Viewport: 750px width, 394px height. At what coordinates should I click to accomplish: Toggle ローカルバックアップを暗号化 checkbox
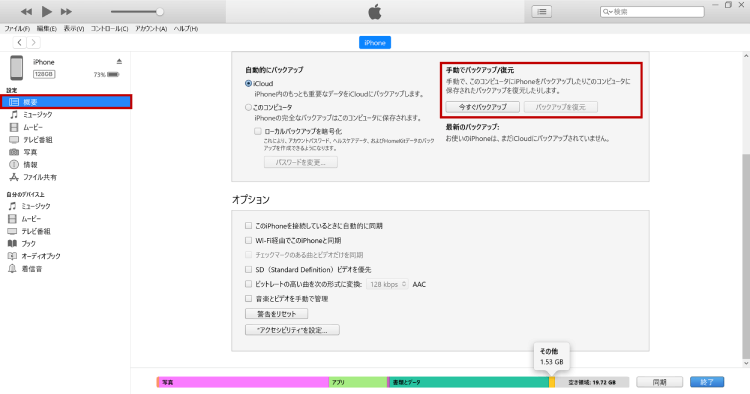258,131
